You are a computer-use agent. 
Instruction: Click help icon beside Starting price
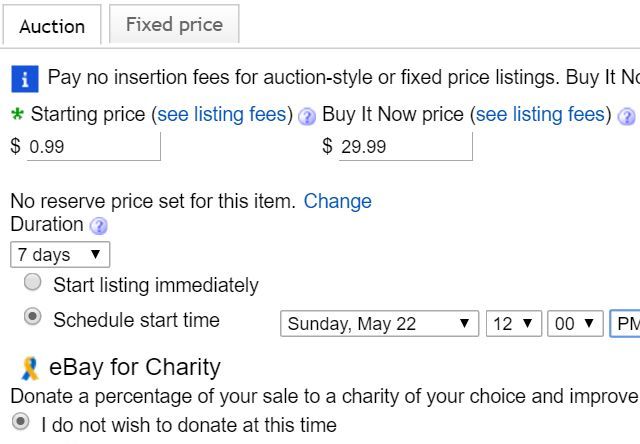(307, 117)
